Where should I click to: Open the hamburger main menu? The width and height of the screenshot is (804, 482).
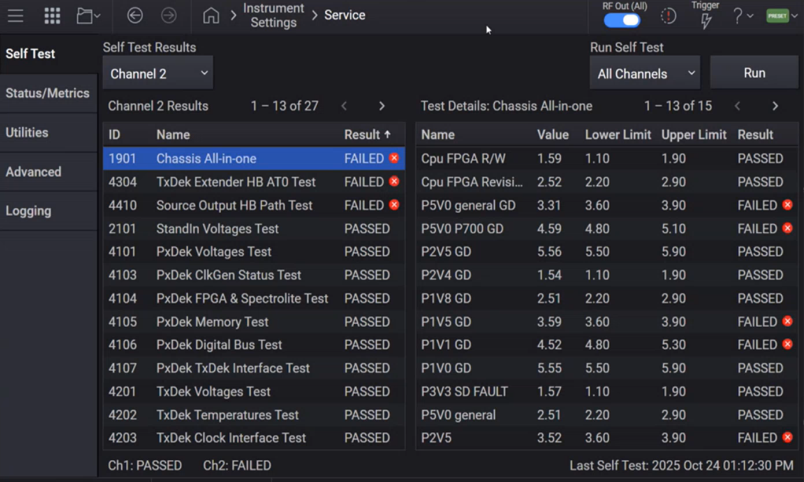(x=16, y=16)
